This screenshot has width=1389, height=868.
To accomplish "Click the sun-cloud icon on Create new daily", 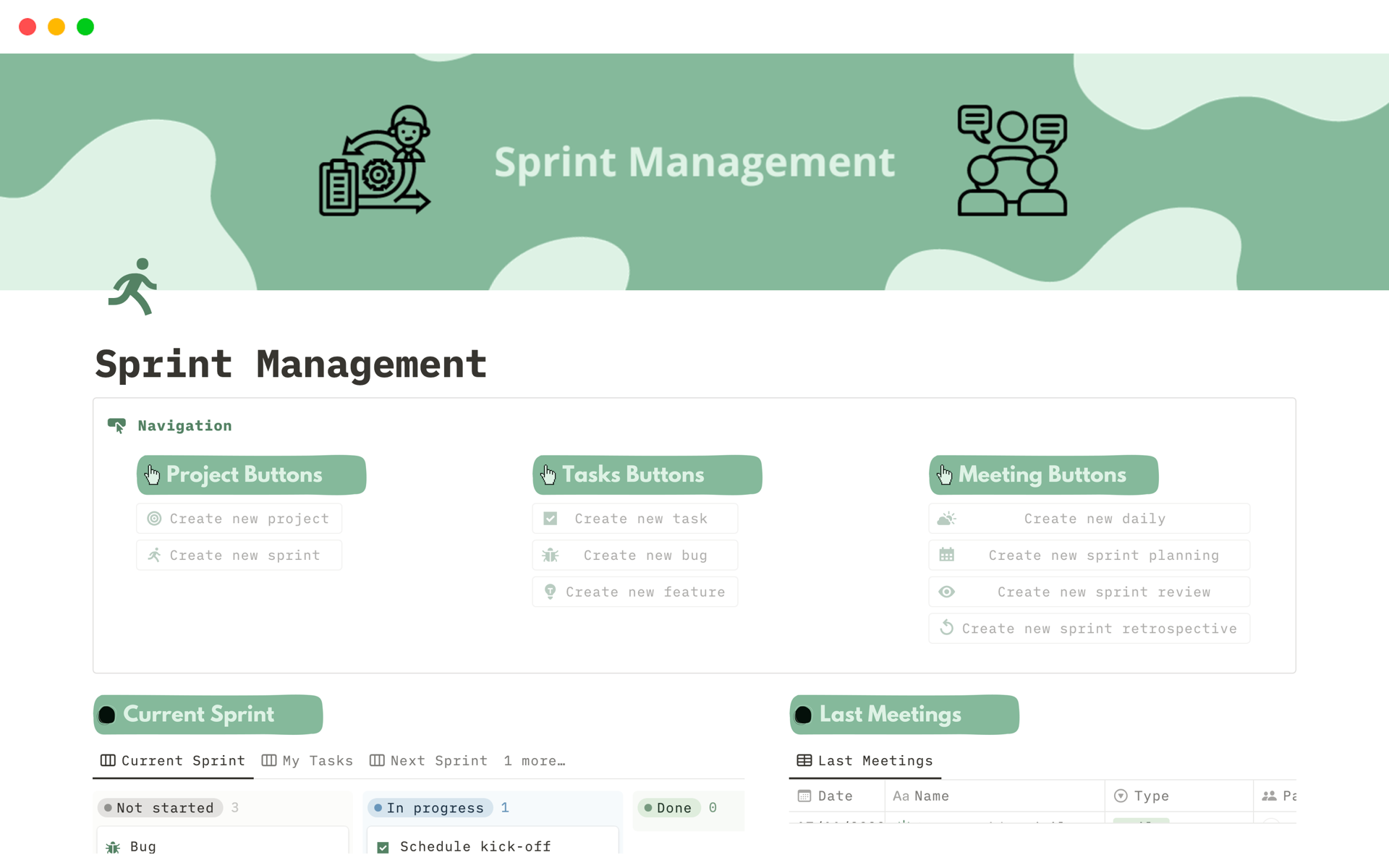I will [946, 519].
